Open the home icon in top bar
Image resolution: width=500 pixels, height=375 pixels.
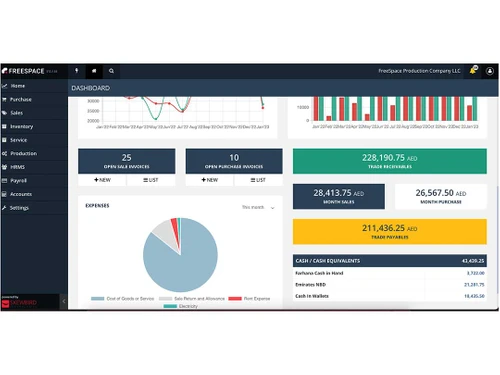click(94, 71)
